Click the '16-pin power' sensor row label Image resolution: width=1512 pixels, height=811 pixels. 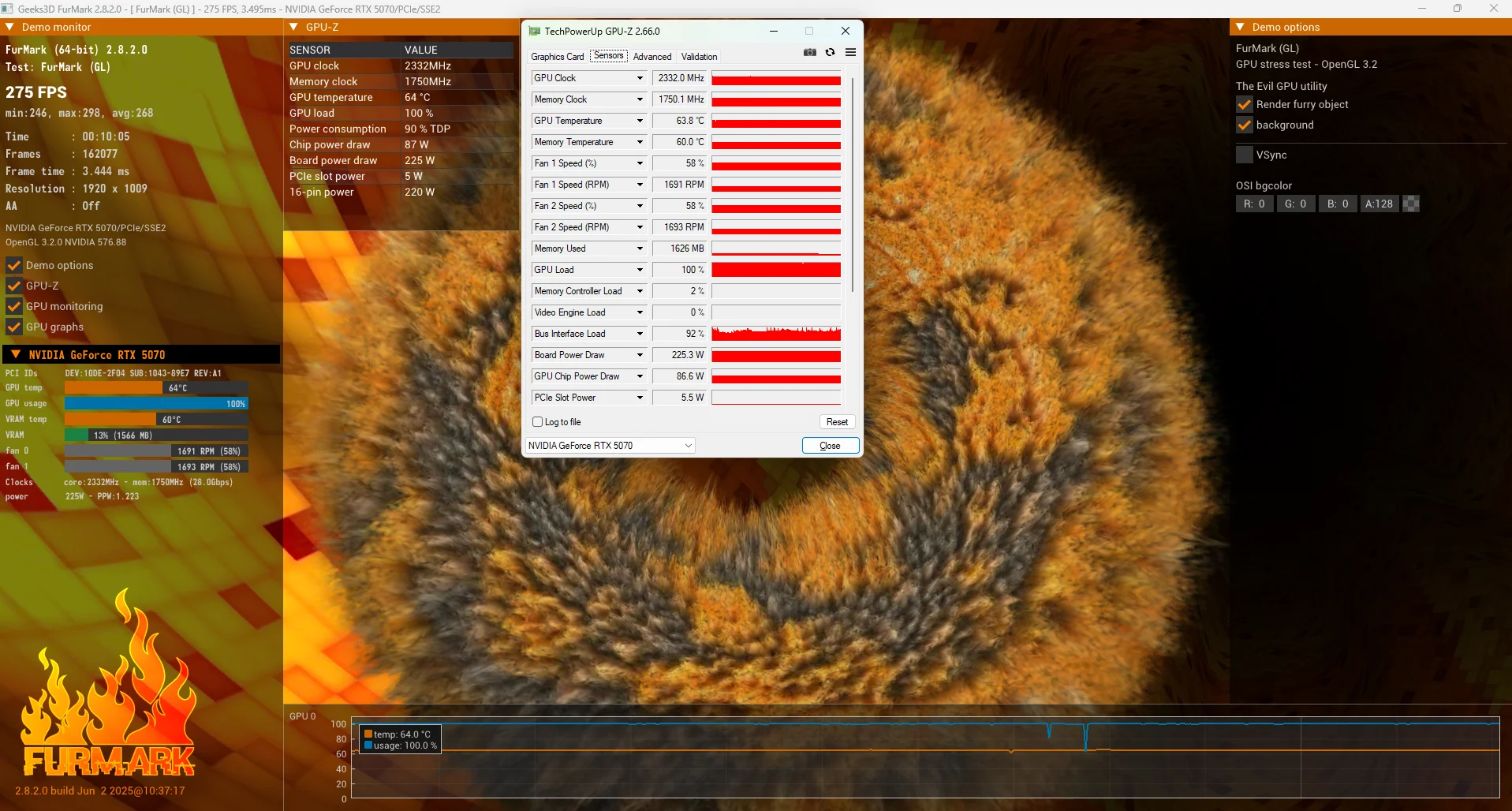322,192
